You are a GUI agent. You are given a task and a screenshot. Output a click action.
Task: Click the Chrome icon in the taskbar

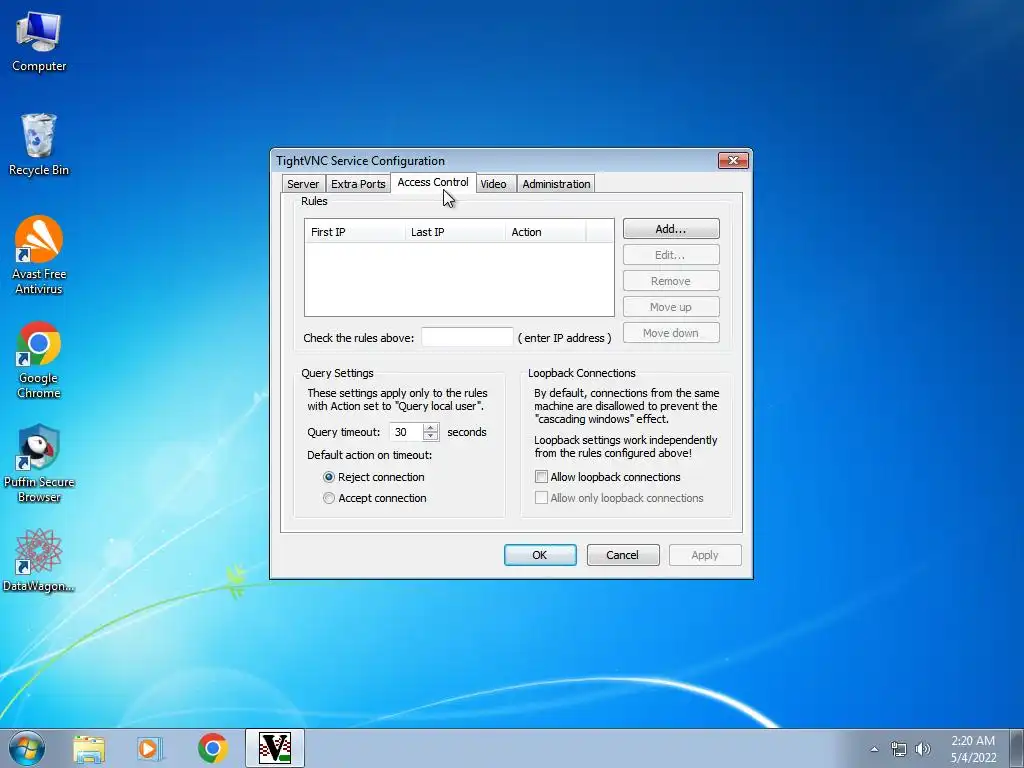pos(212,748)
